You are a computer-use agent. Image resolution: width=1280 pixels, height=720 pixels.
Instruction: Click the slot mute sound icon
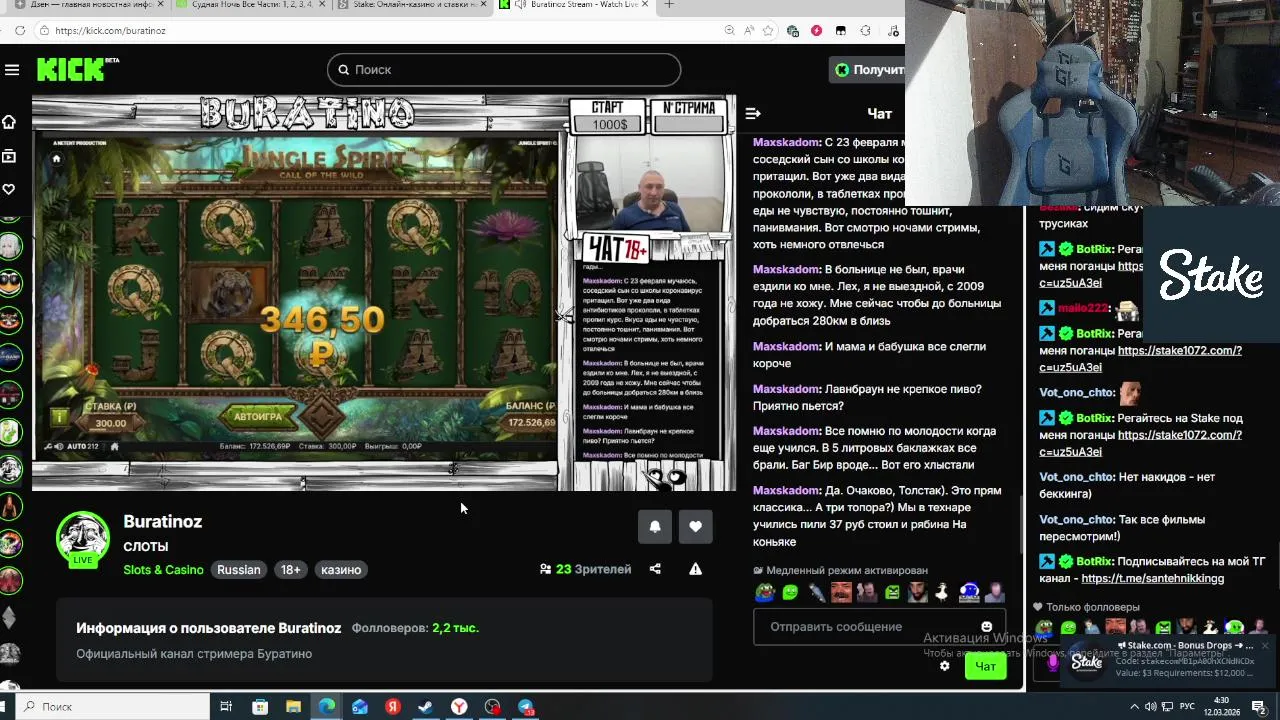[57, 446]
